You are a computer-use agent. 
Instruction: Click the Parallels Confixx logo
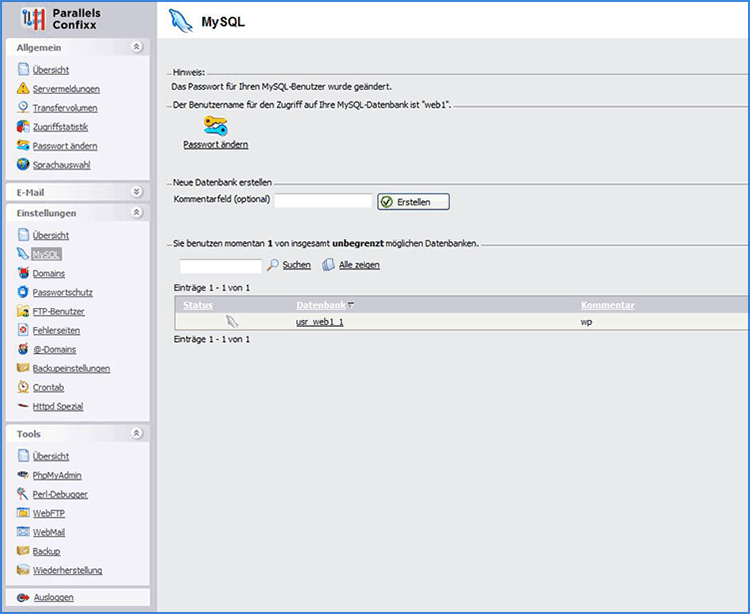(60, 19)
